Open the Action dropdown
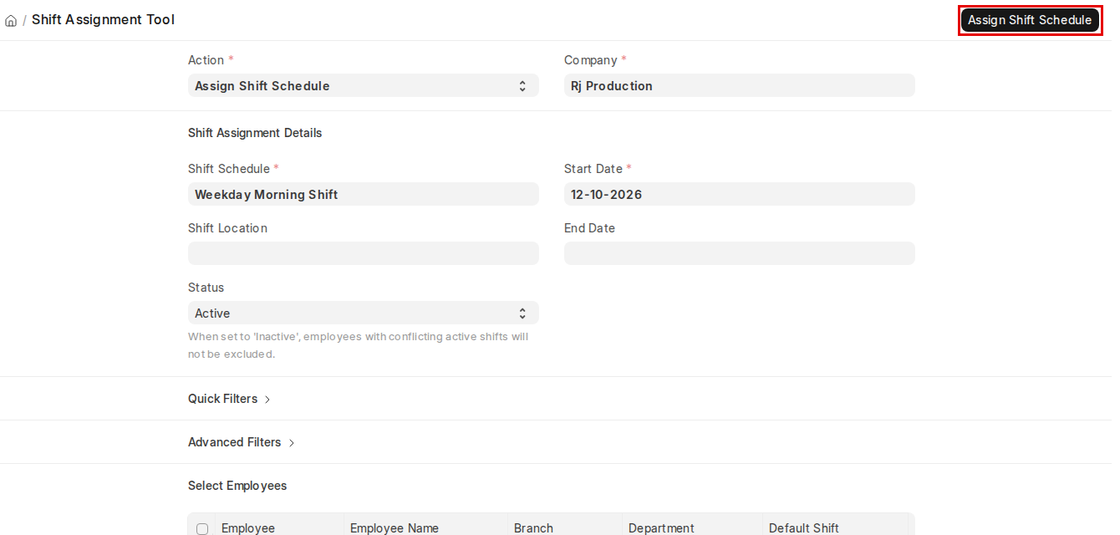The width and height of the screenshot is (1120, 535). tap(363, 86)
